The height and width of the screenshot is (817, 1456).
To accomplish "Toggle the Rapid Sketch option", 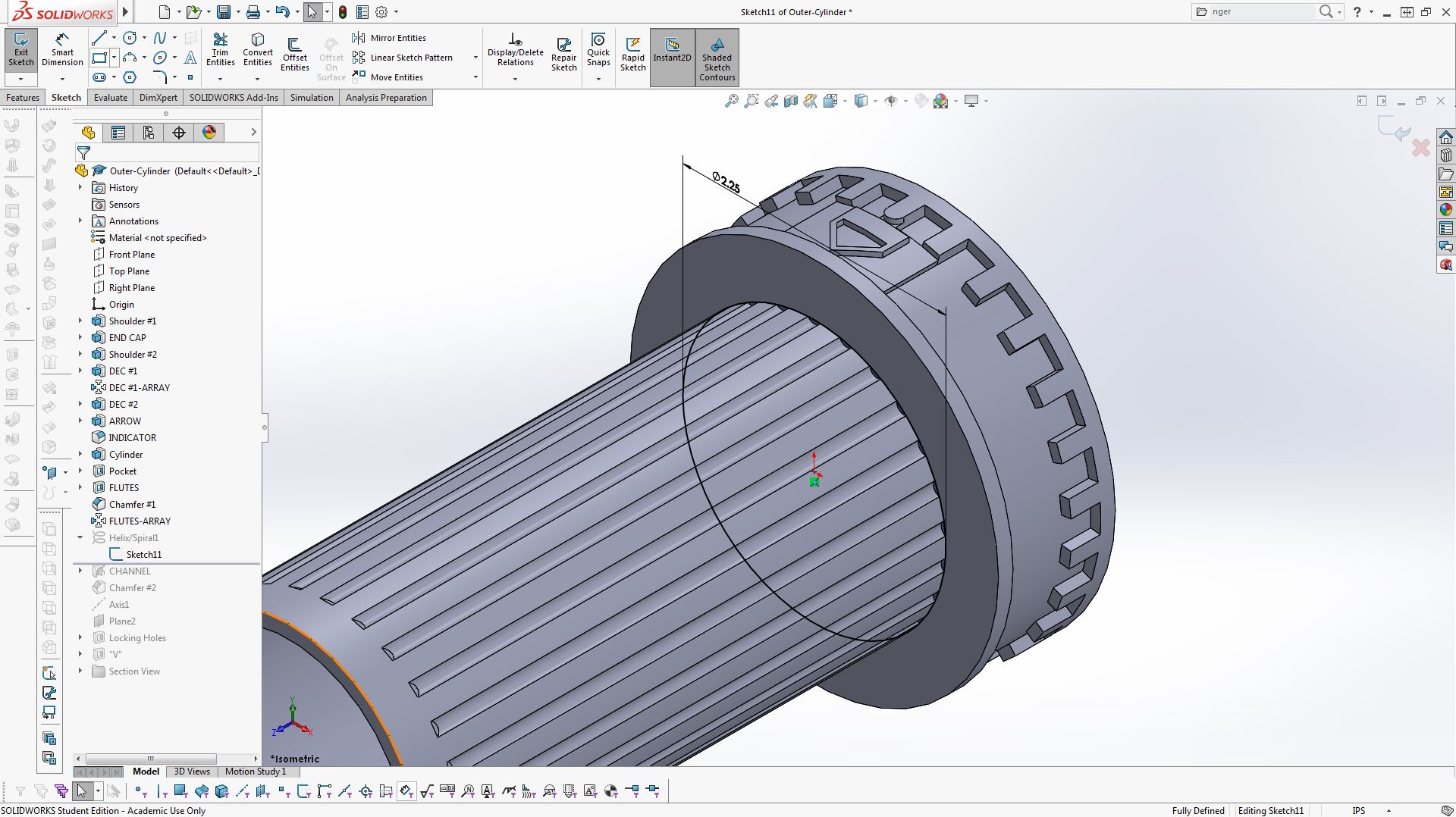I will coord(632,55).
